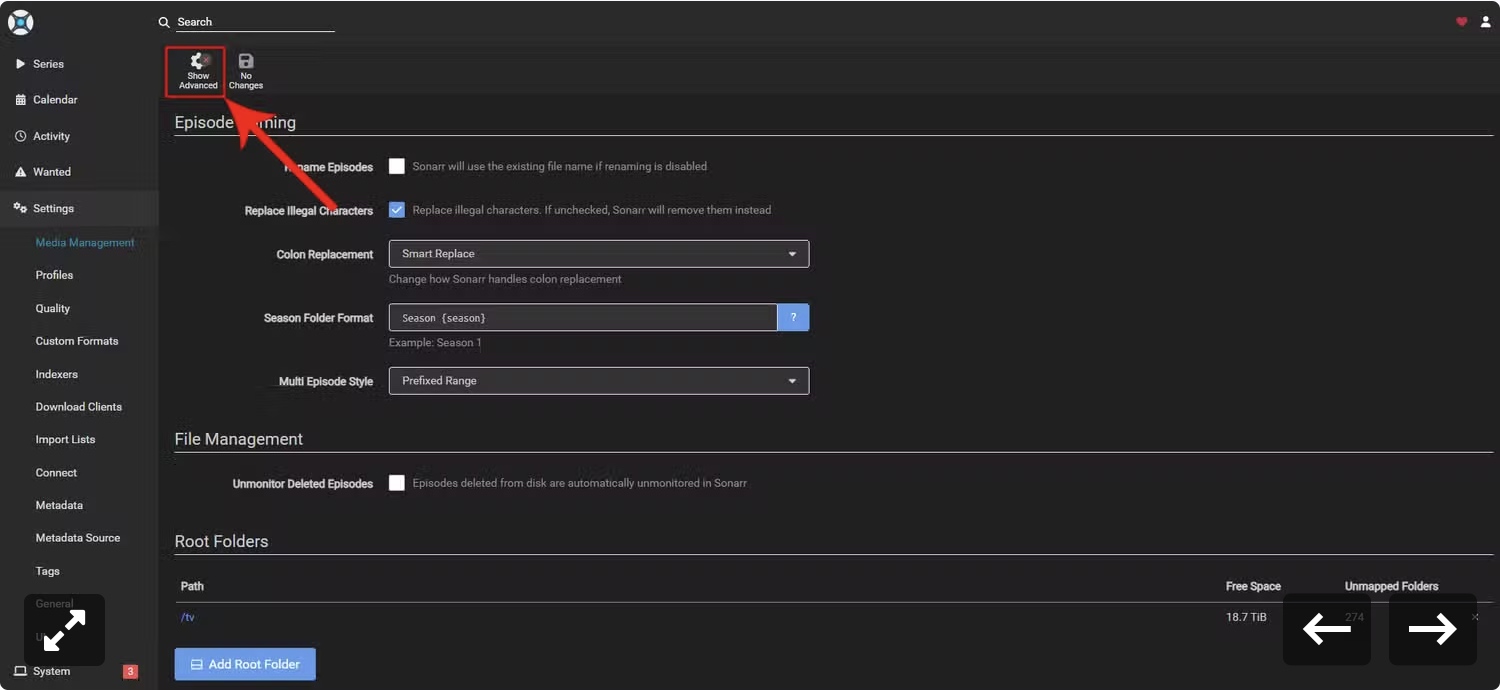This screenshot has width=1500, height=690.
Task: Select Custom Formats in Settings menu
Action: 79,341
